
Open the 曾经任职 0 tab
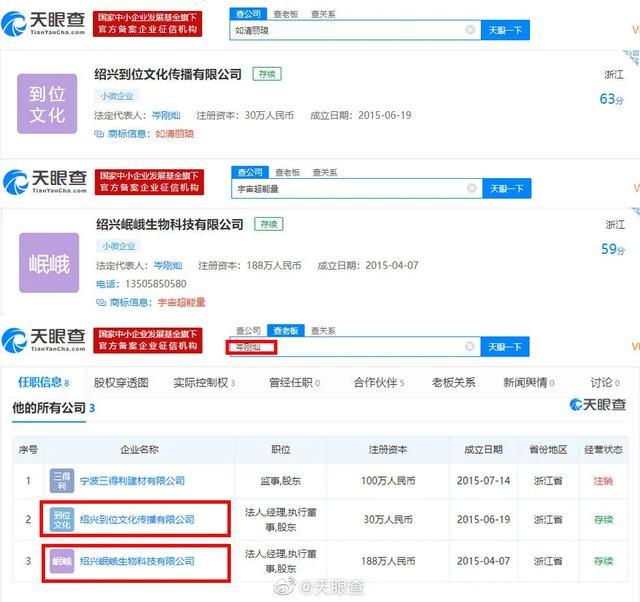coord(294,382)
